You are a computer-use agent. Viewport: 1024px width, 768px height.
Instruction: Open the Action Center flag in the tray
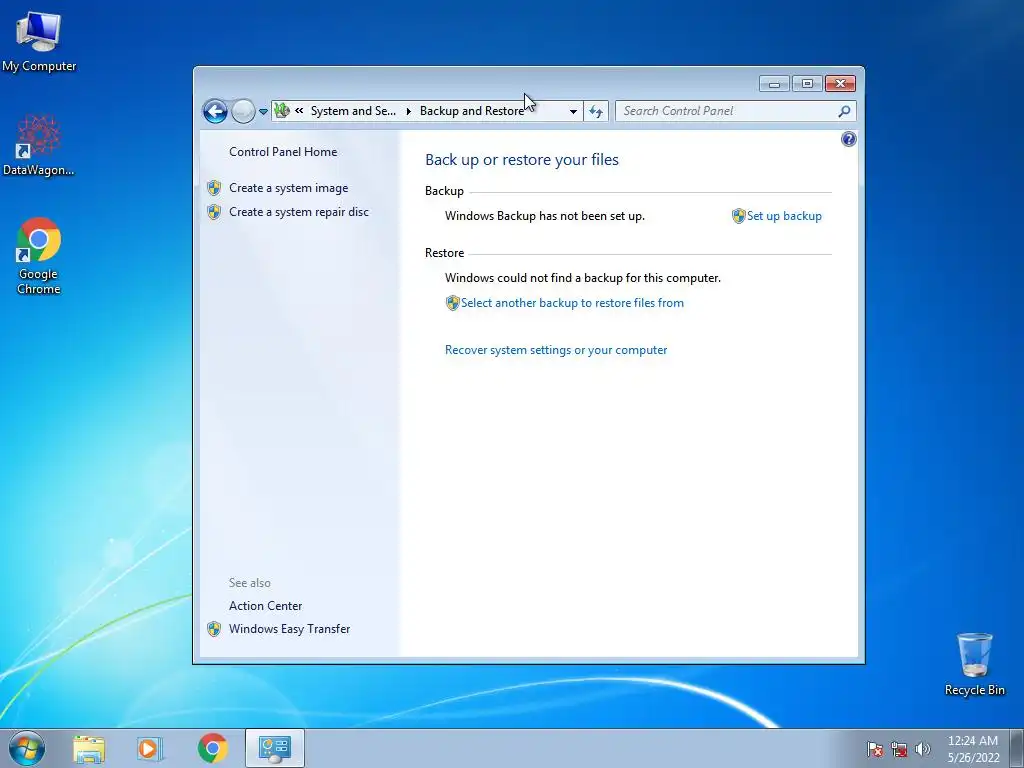point(874,749)
